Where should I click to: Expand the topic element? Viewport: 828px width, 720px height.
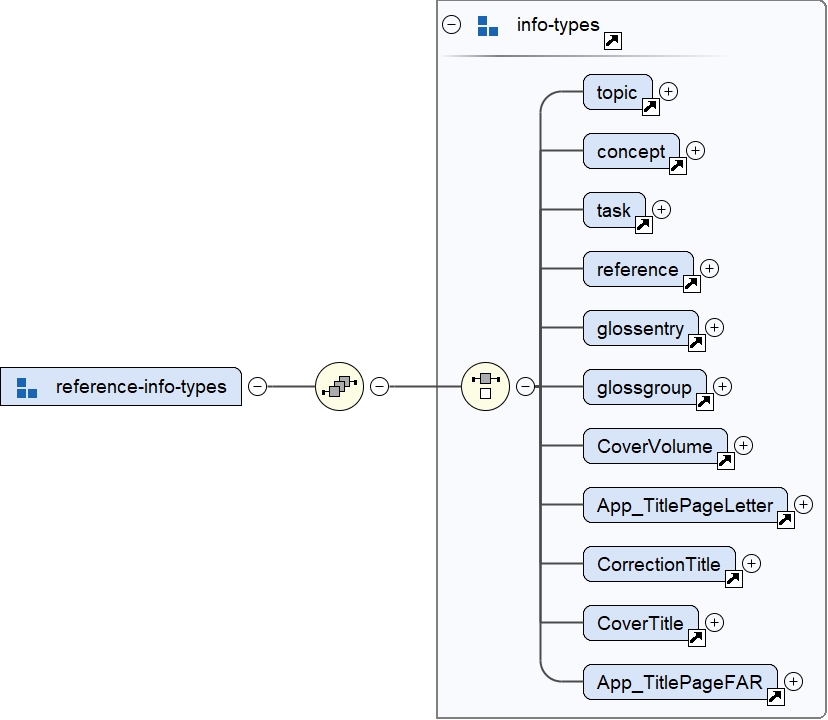click(x=669, y=91)
